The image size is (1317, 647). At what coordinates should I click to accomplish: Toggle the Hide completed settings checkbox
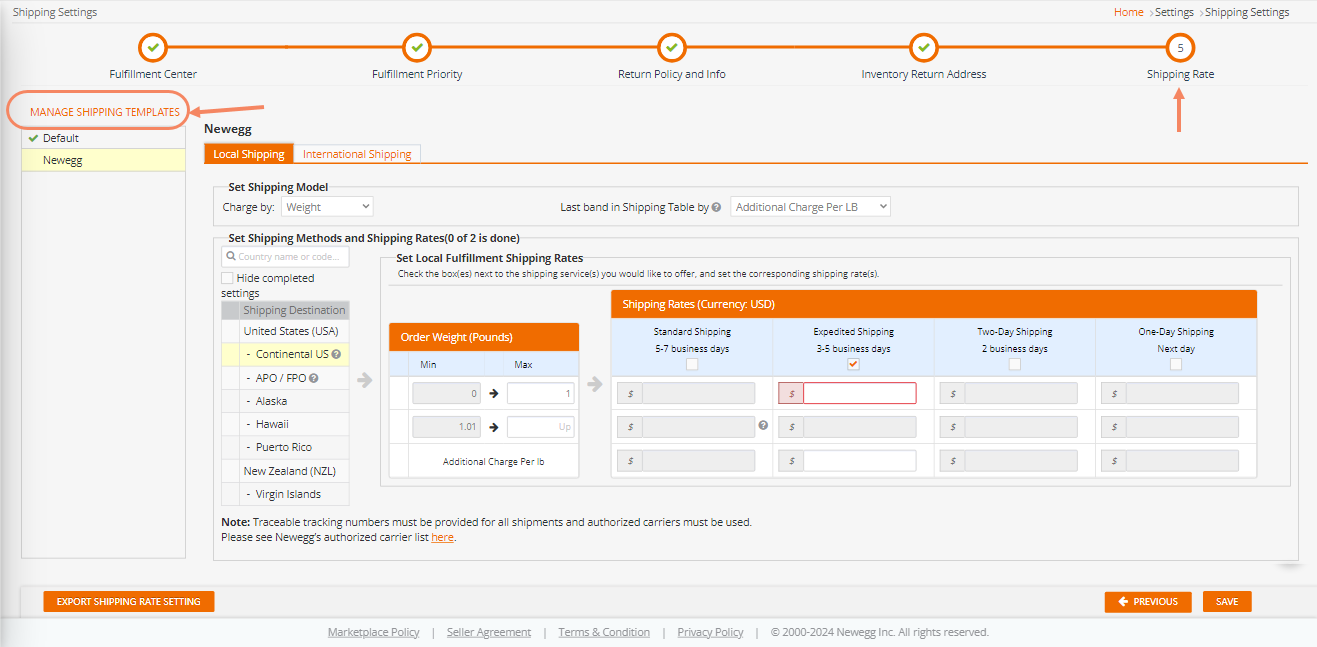coord(227,278)
